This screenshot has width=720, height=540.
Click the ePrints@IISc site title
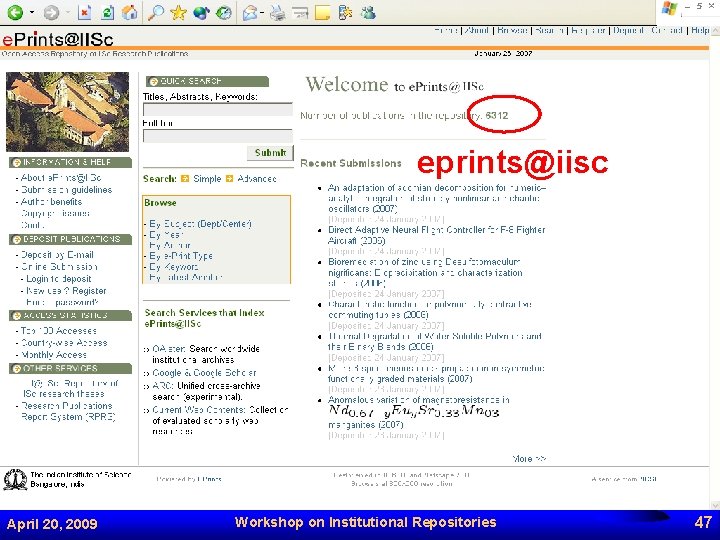(58, 39)
